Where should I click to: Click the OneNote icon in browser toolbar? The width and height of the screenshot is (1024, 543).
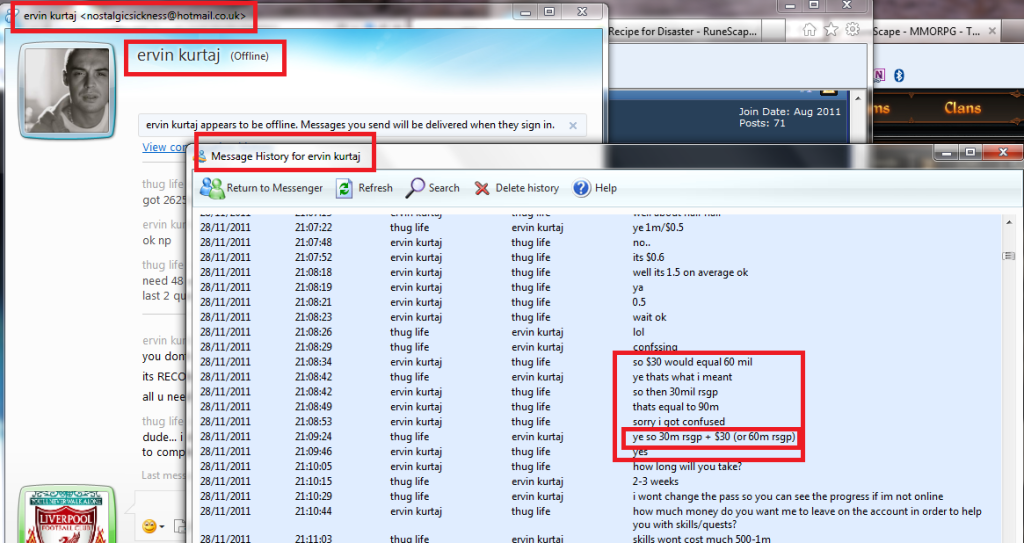(x=879, y=75)
